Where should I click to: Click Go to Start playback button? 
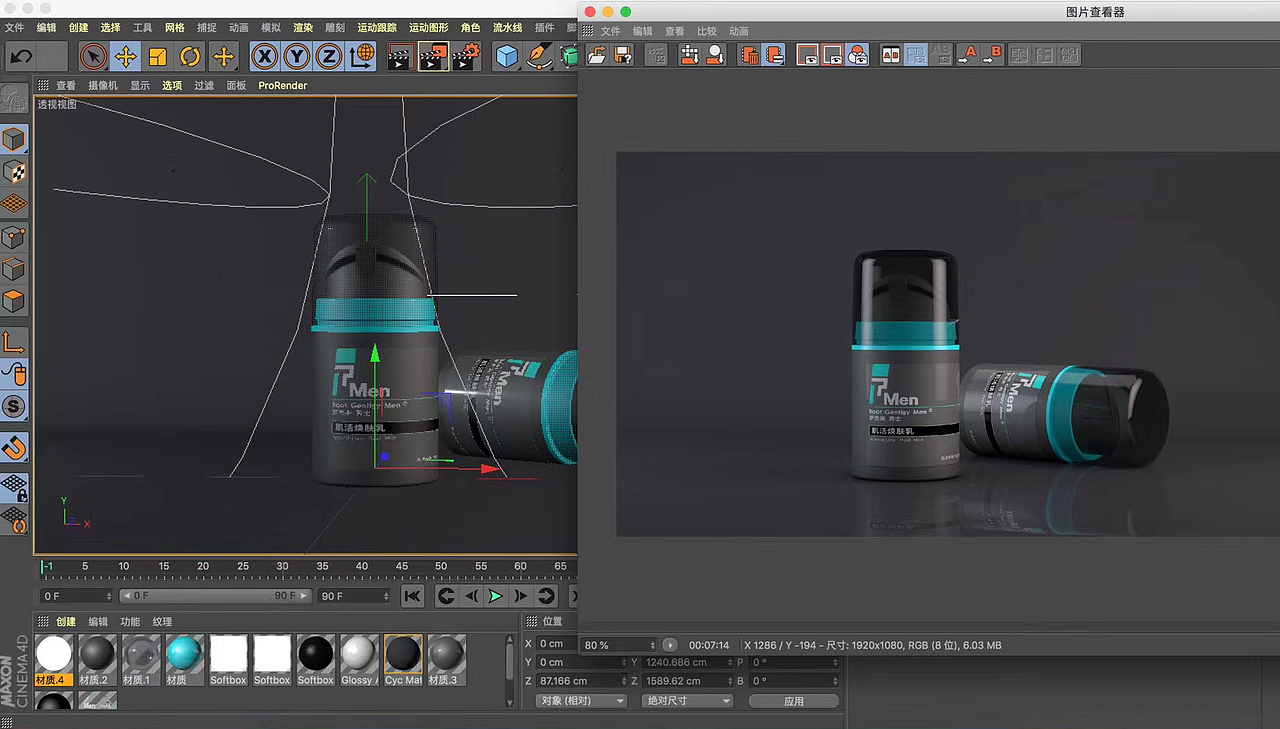tap(412, 596)
